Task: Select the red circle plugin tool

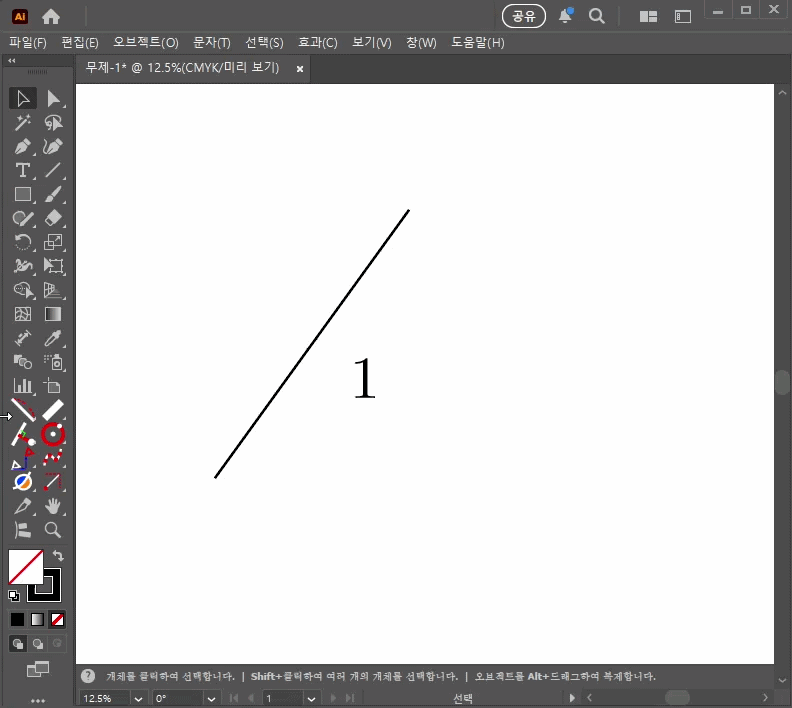Action: pos(53,434)
